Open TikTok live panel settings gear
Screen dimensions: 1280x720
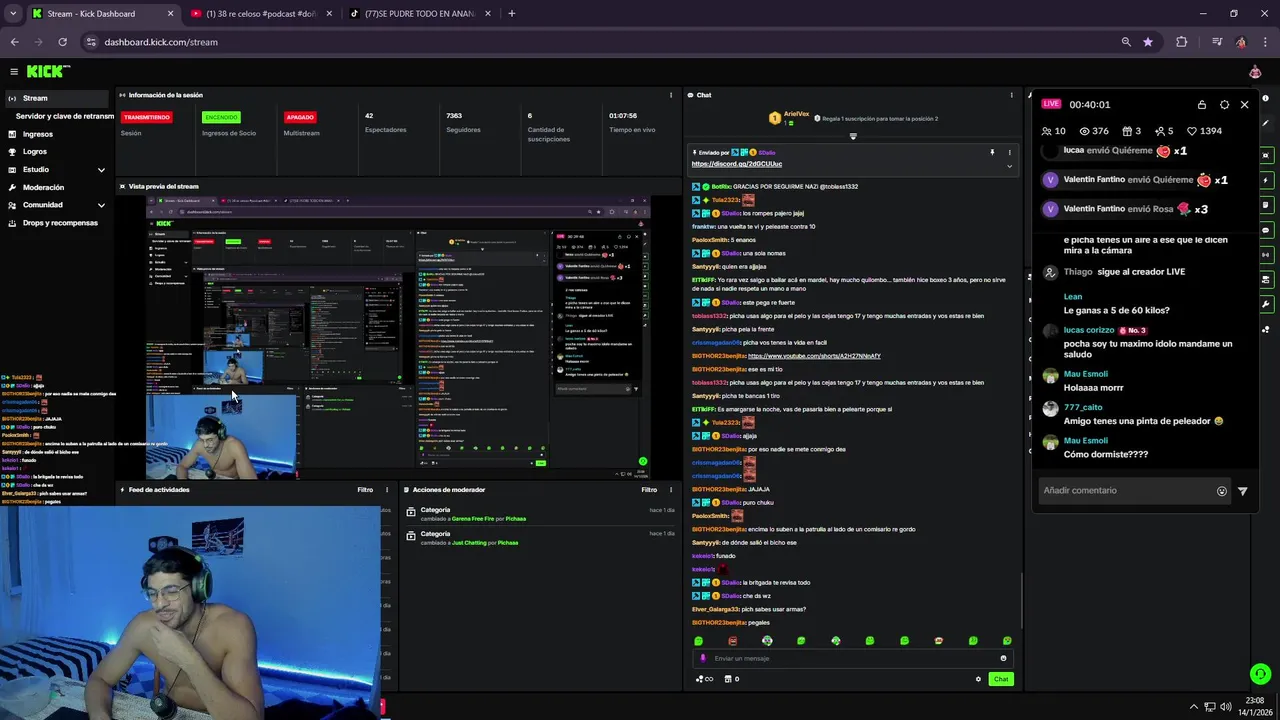coord(1224,105)
